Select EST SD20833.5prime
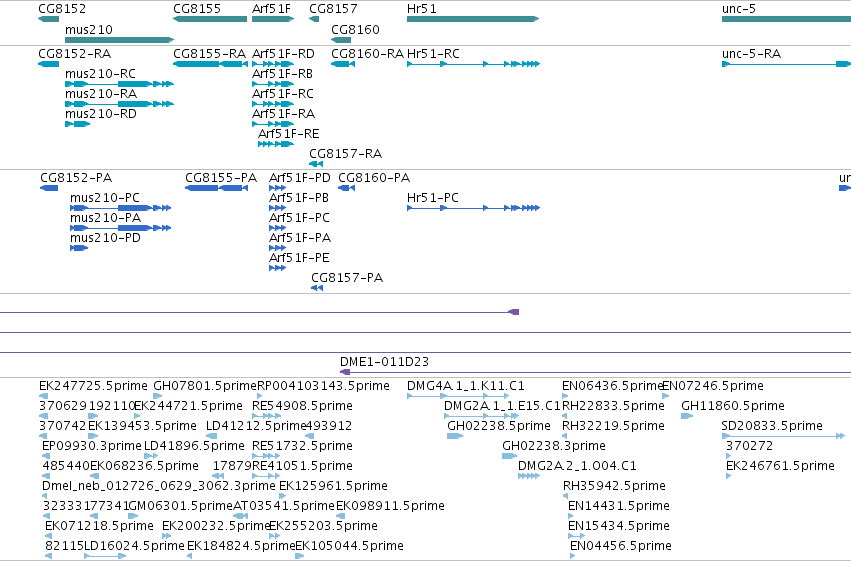 tap(772, 426)
